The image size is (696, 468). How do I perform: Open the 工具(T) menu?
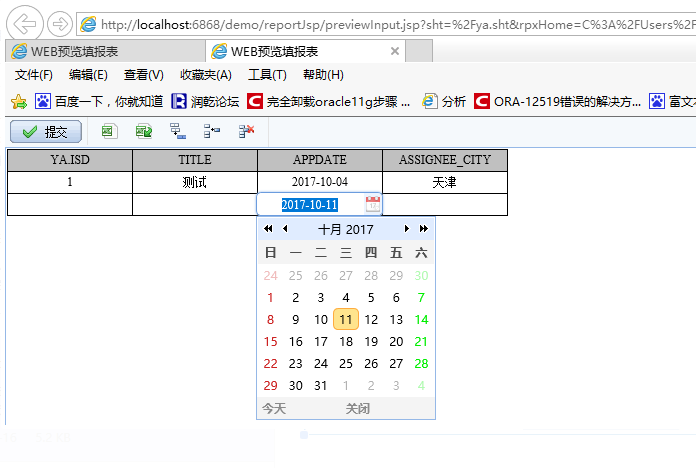pos(267,75)
